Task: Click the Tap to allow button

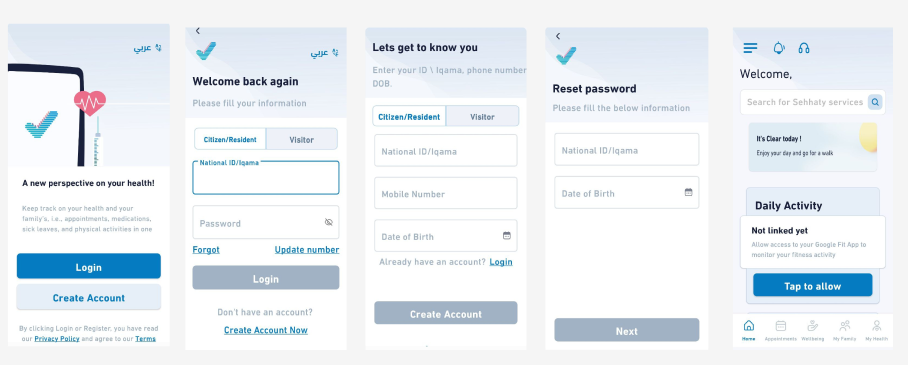Action: point(812,286)
